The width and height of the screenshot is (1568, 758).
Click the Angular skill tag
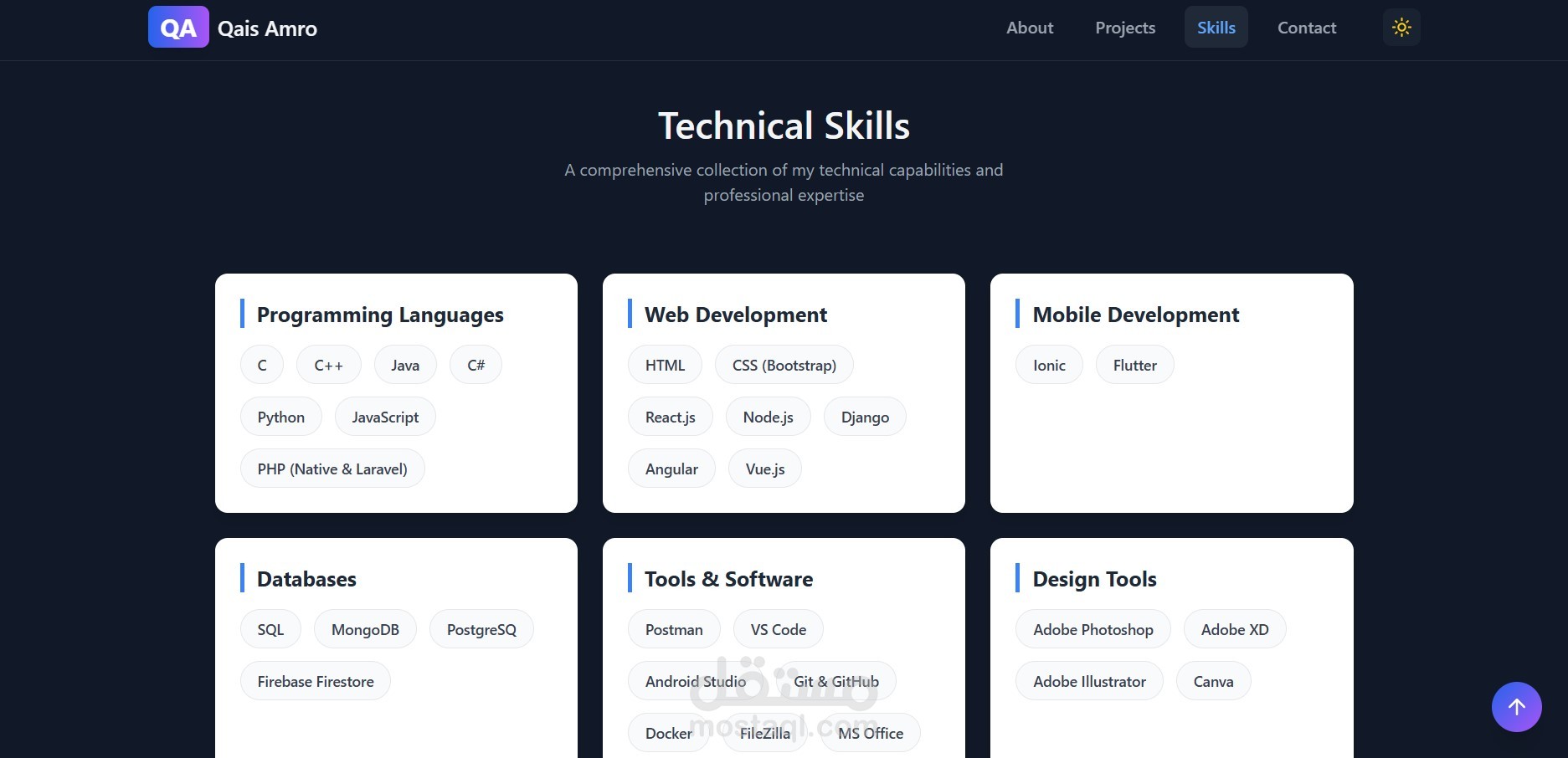point(671,469)
